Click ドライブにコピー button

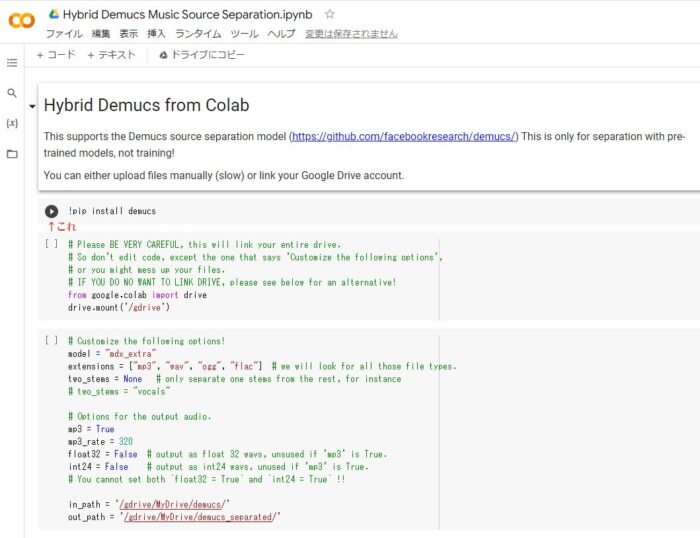coord(202,55)
